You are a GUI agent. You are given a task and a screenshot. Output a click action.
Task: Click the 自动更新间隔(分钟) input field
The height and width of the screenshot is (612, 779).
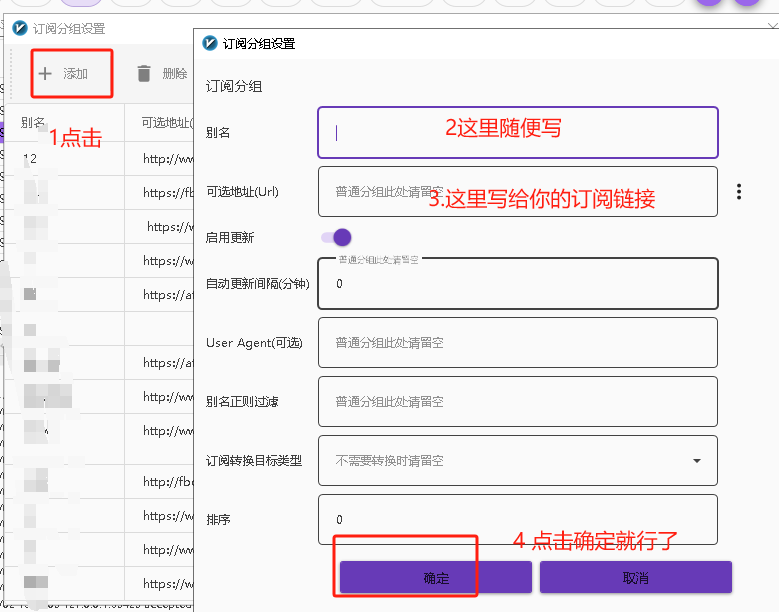(x=518, y=284)
